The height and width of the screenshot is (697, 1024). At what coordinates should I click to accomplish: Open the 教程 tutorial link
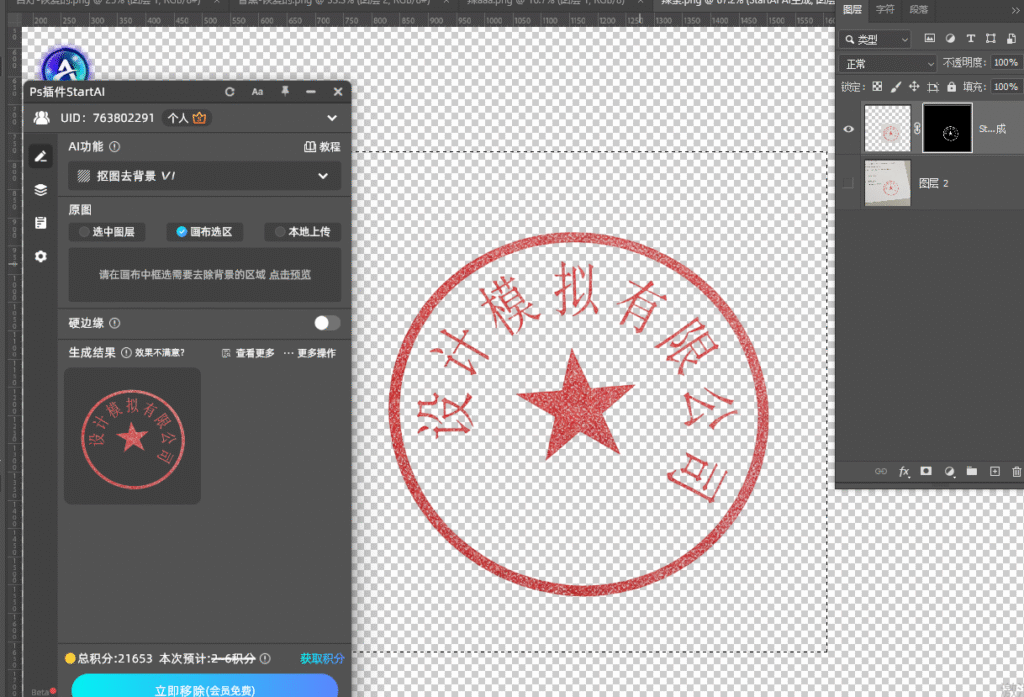point(323,147)
